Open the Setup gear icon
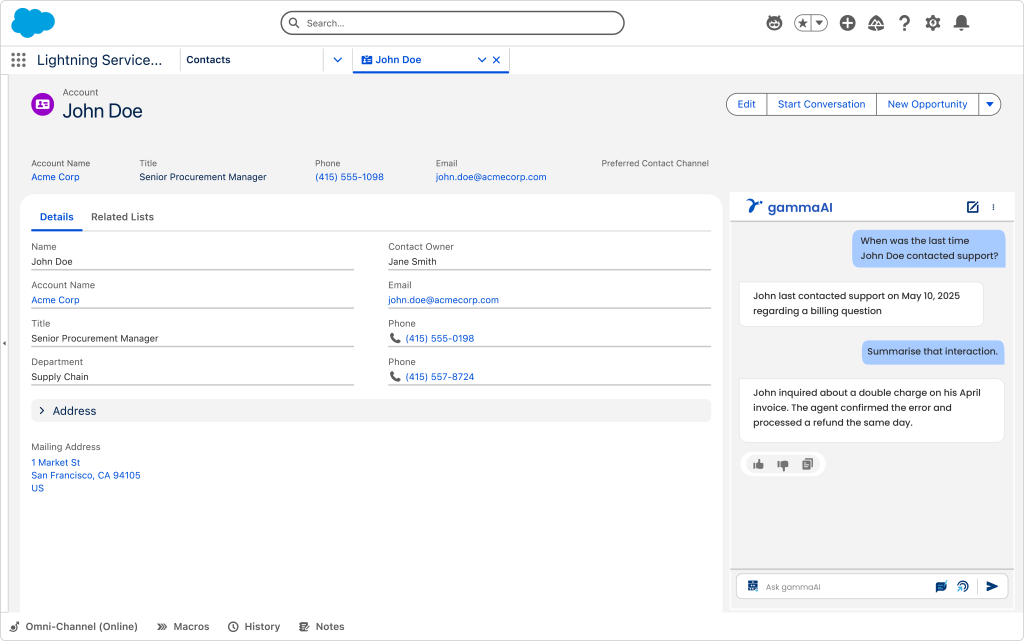The height and width of the screenshot is (641, 1024). 933,23
